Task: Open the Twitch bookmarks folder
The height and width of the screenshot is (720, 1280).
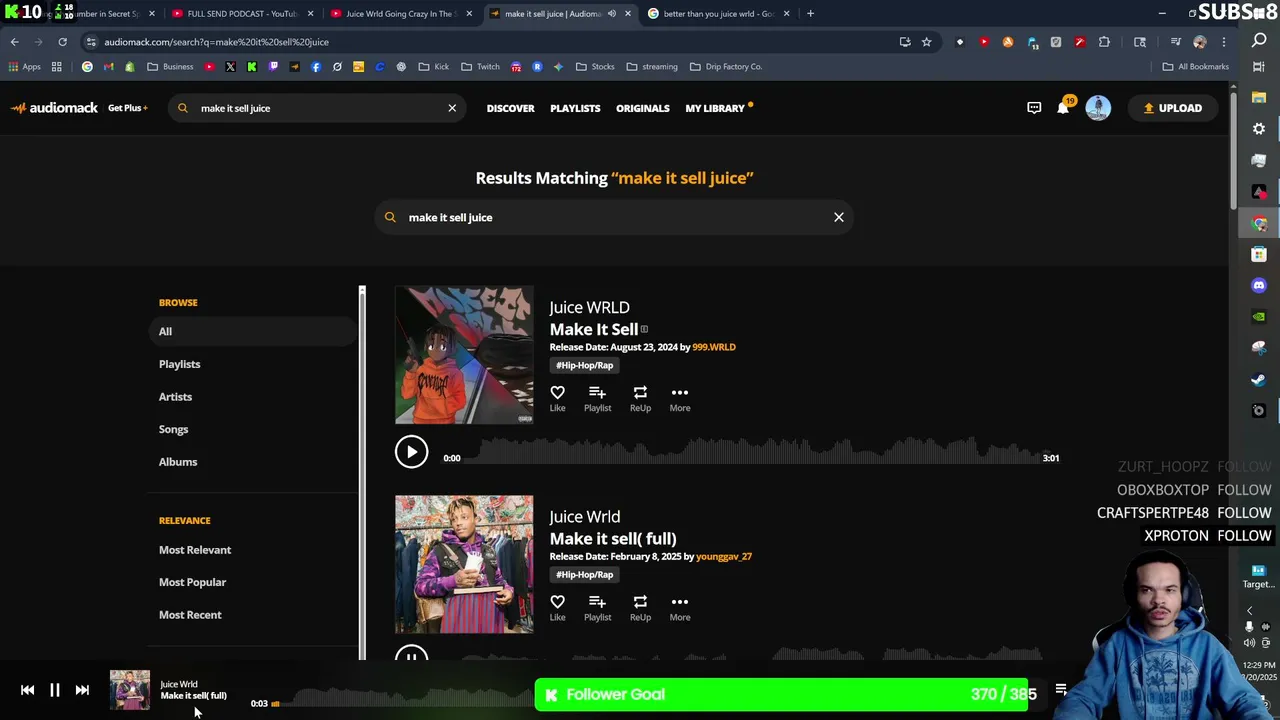Action: 480,67
